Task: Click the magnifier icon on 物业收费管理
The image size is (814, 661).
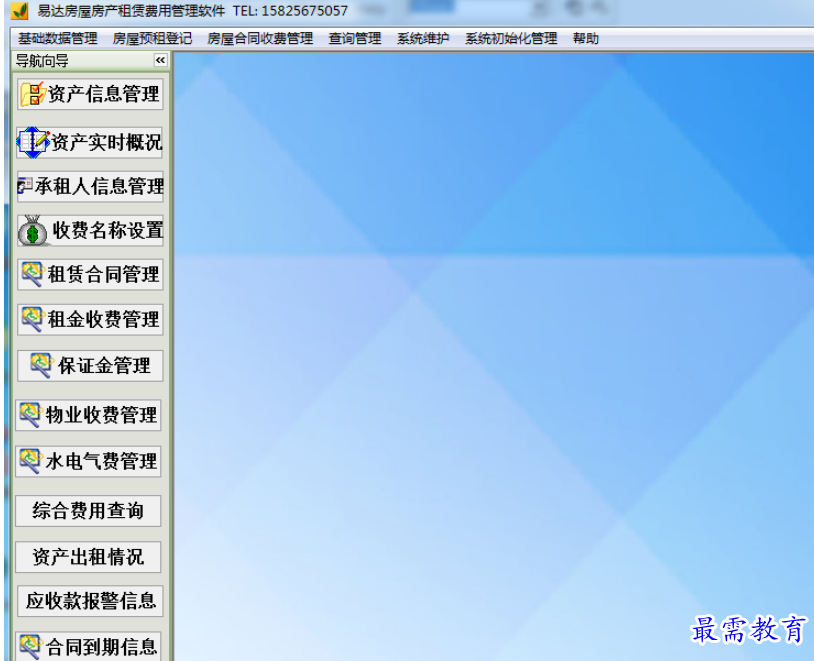Action: tap(30, 414)
